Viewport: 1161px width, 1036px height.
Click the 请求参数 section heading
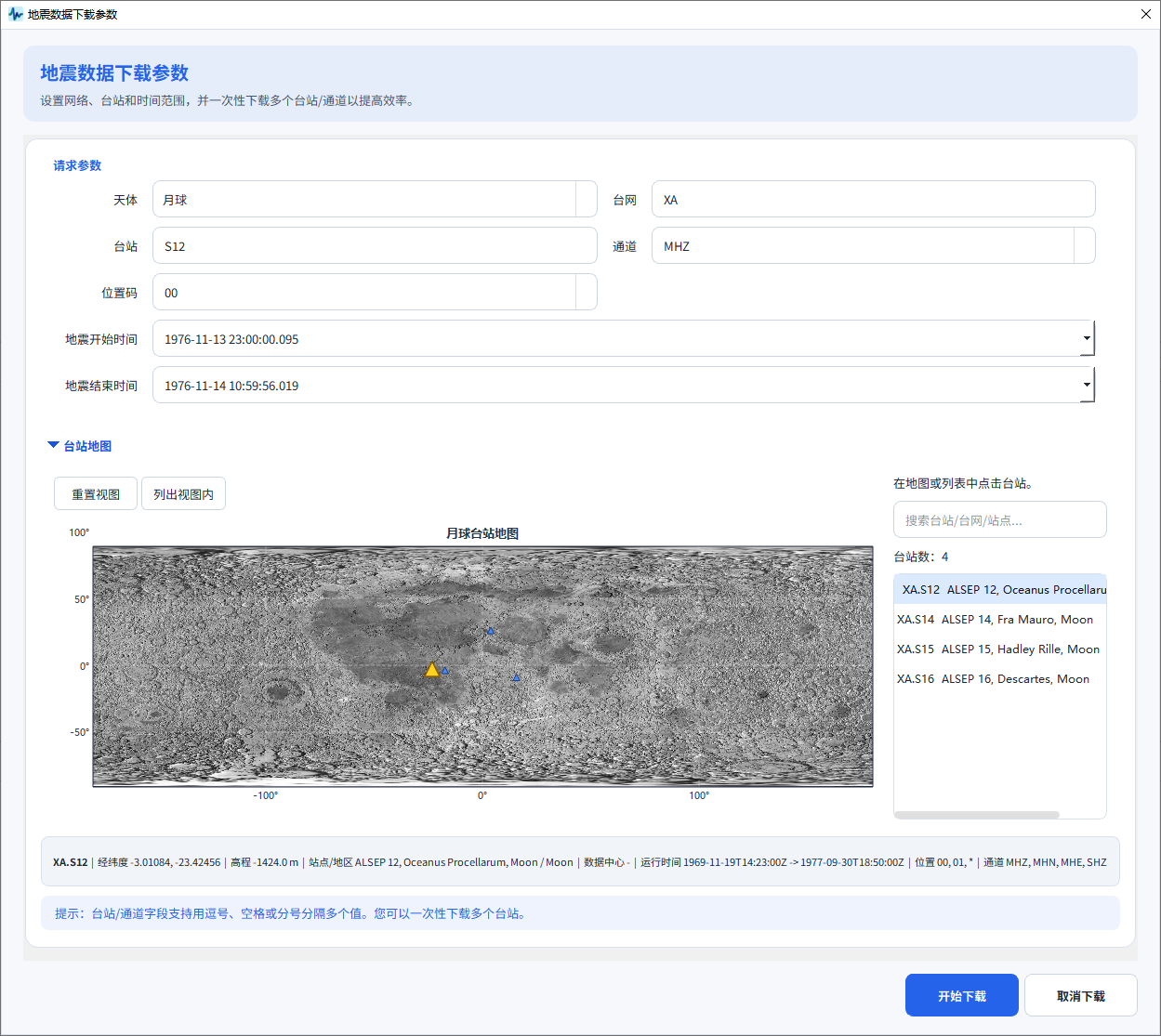tap(77, 165)
